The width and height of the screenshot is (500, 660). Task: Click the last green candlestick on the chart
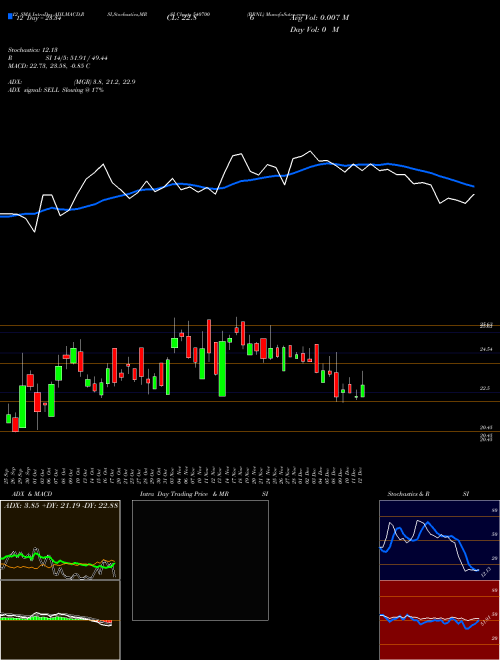pos(363,391)
